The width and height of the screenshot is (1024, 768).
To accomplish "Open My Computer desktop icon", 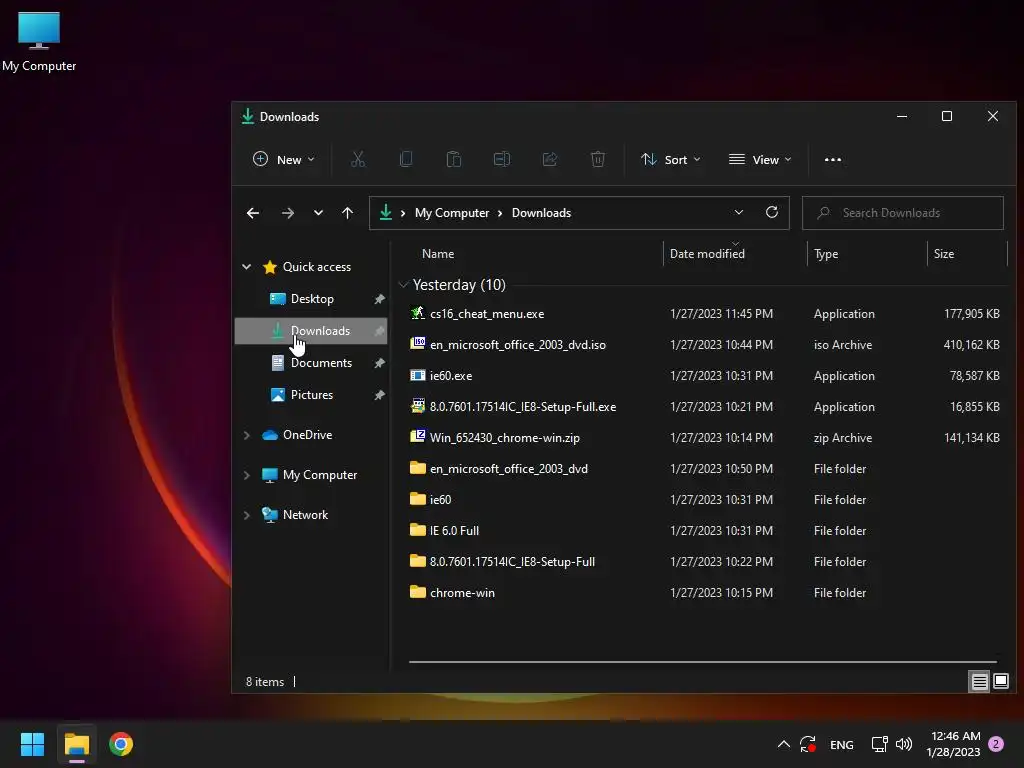I will (x=39, y=41).
